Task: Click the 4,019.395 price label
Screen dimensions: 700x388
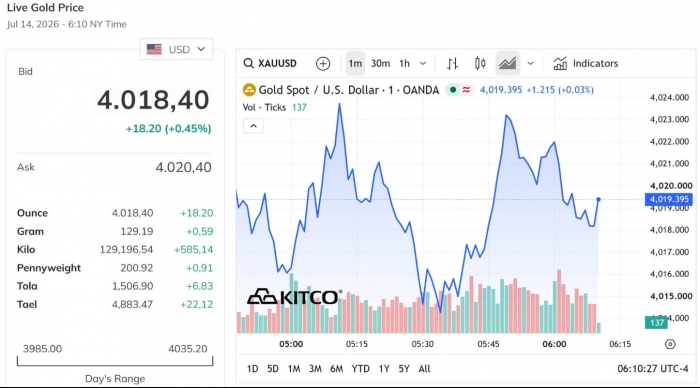Action: pos(669,199)
